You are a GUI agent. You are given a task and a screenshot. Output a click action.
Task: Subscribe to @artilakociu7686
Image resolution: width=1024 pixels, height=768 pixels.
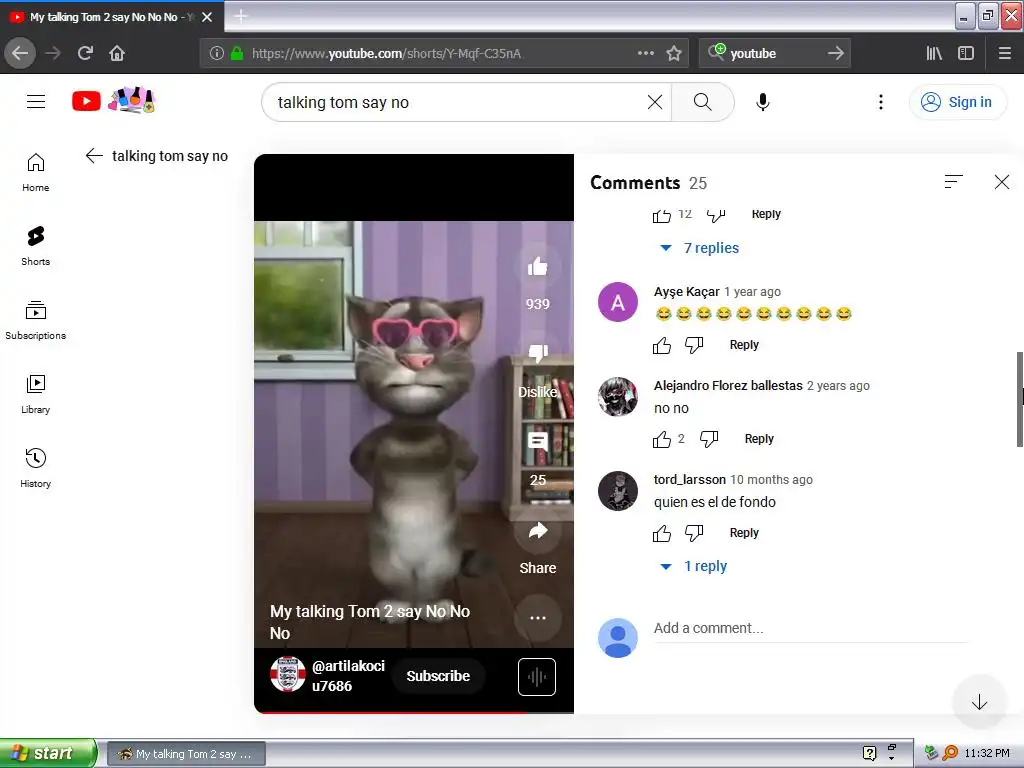438,676
